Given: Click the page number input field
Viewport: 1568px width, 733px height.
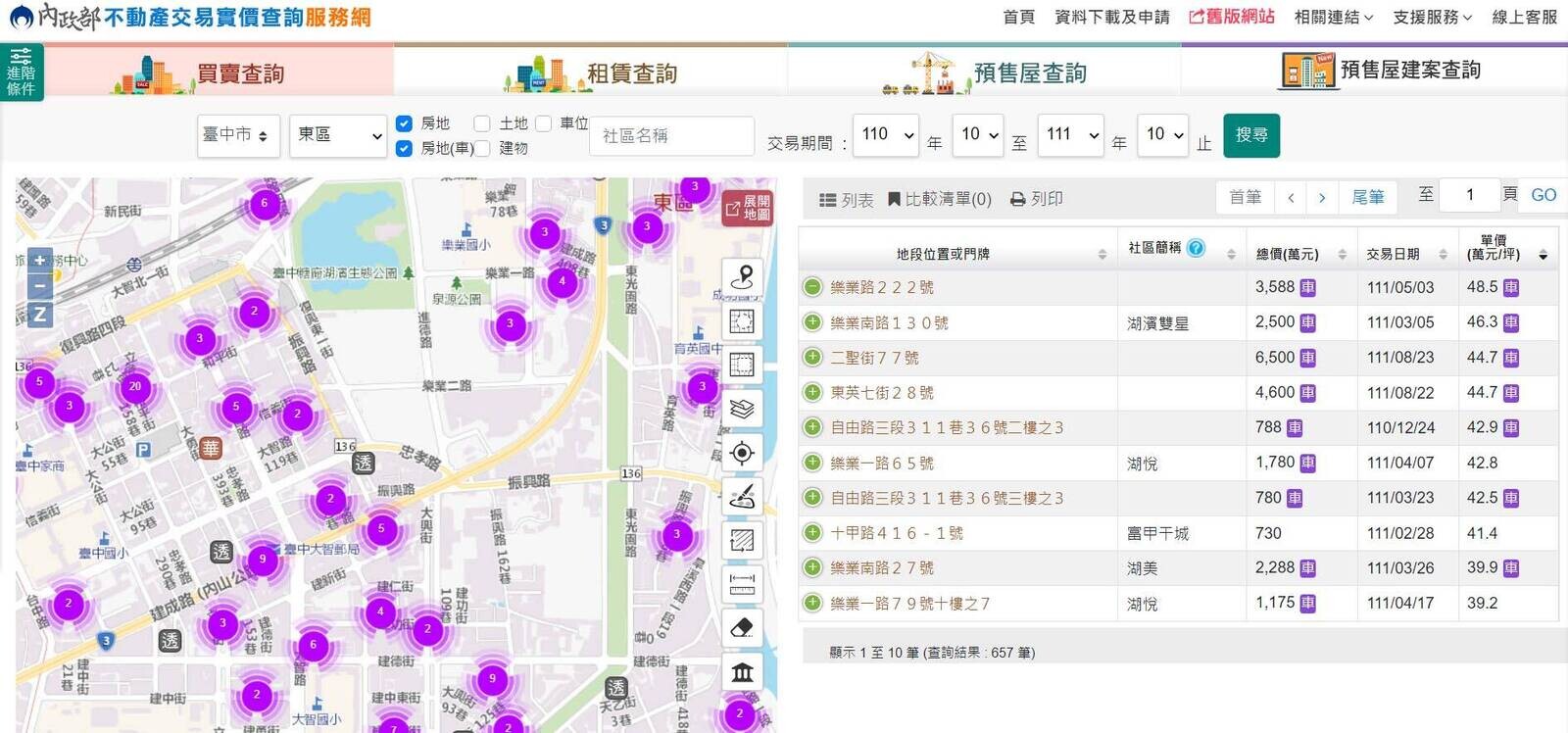Looking at the screenshot, I should click(x=1469, y=195).
